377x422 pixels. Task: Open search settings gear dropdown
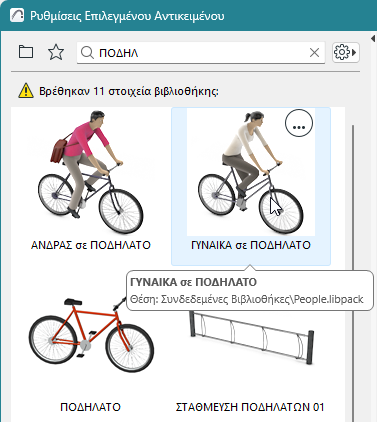346,52
